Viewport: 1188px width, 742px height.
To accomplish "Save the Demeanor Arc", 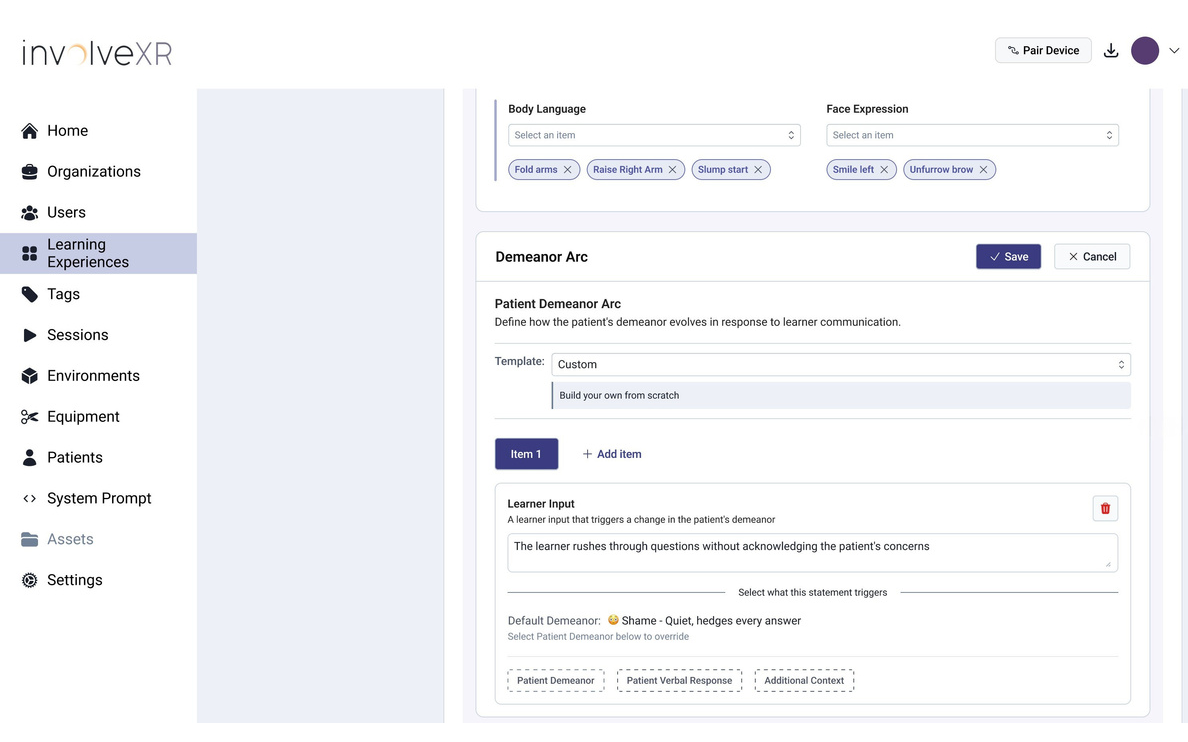I will click(x=1008, y=257).
